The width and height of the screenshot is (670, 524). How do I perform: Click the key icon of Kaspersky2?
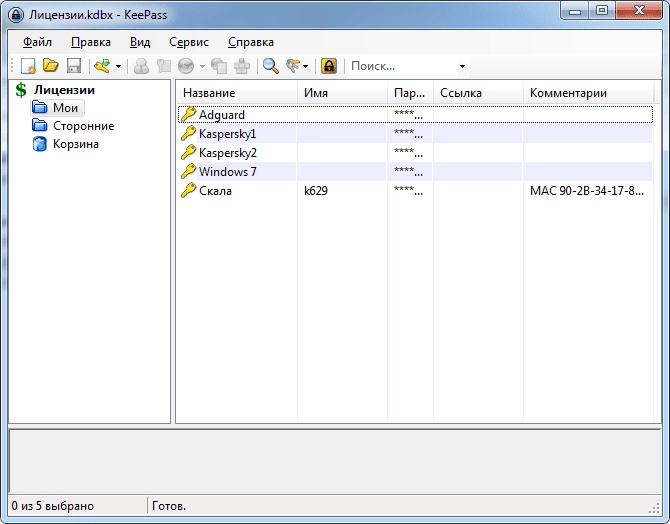tap(188, 152)
